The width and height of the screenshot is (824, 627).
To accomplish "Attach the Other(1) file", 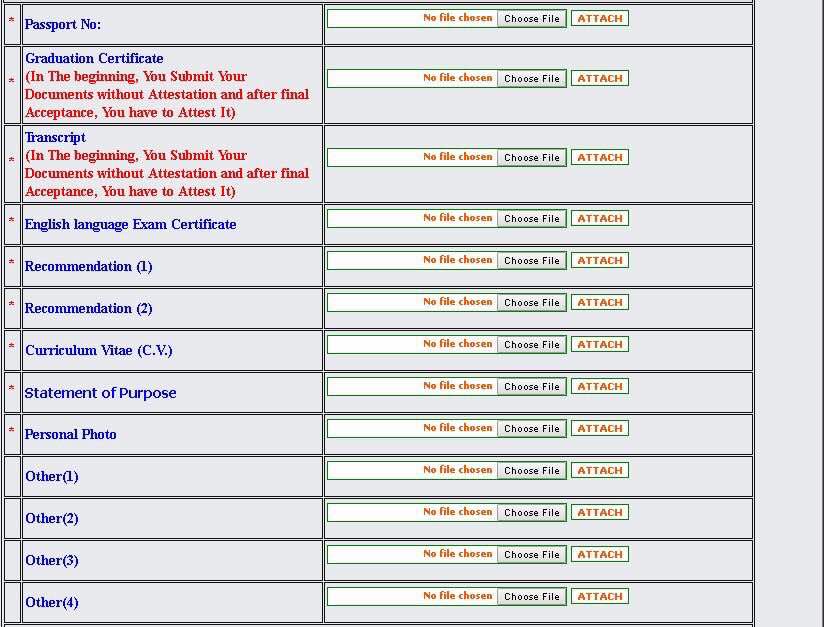I will tap(600, 470).
